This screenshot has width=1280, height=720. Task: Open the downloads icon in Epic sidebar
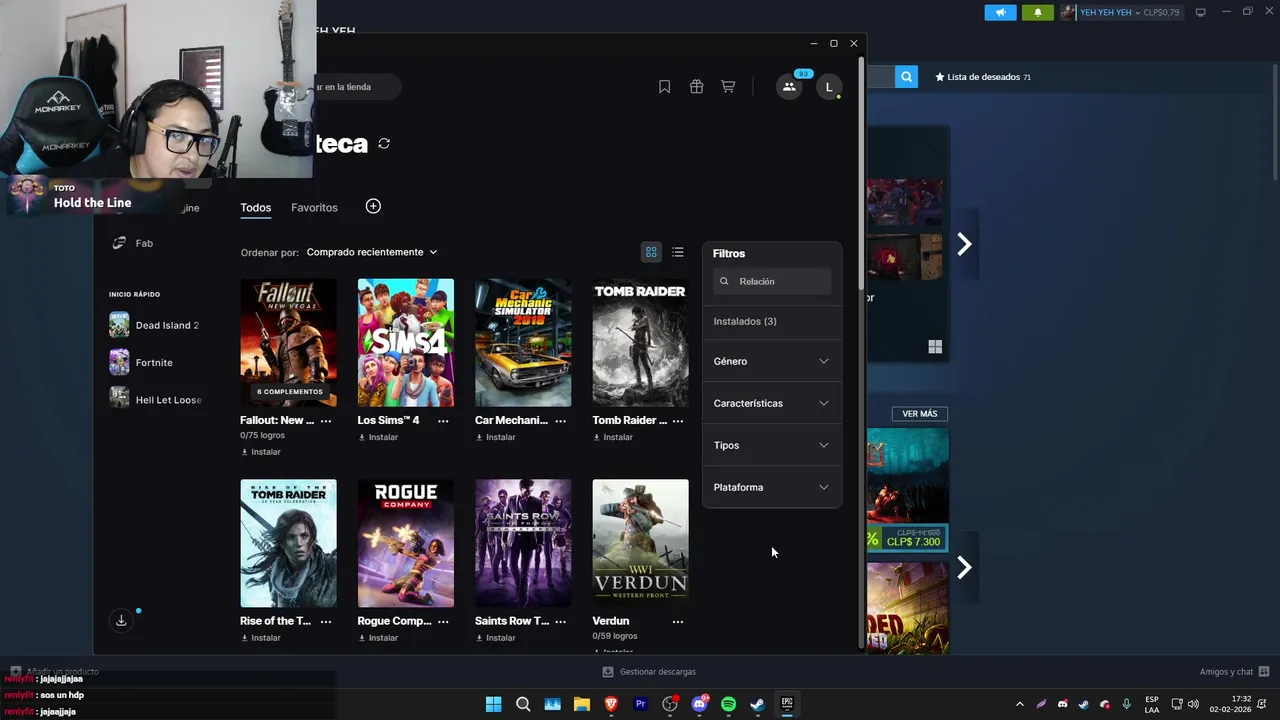[121, 620]
